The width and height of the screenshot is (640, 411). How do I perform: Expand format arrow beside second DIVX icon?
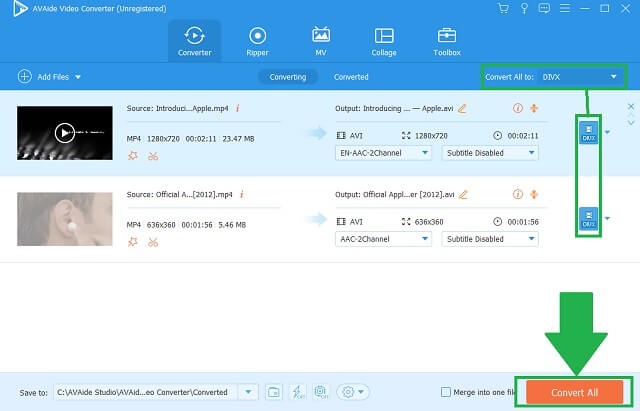tap(607, 218)
